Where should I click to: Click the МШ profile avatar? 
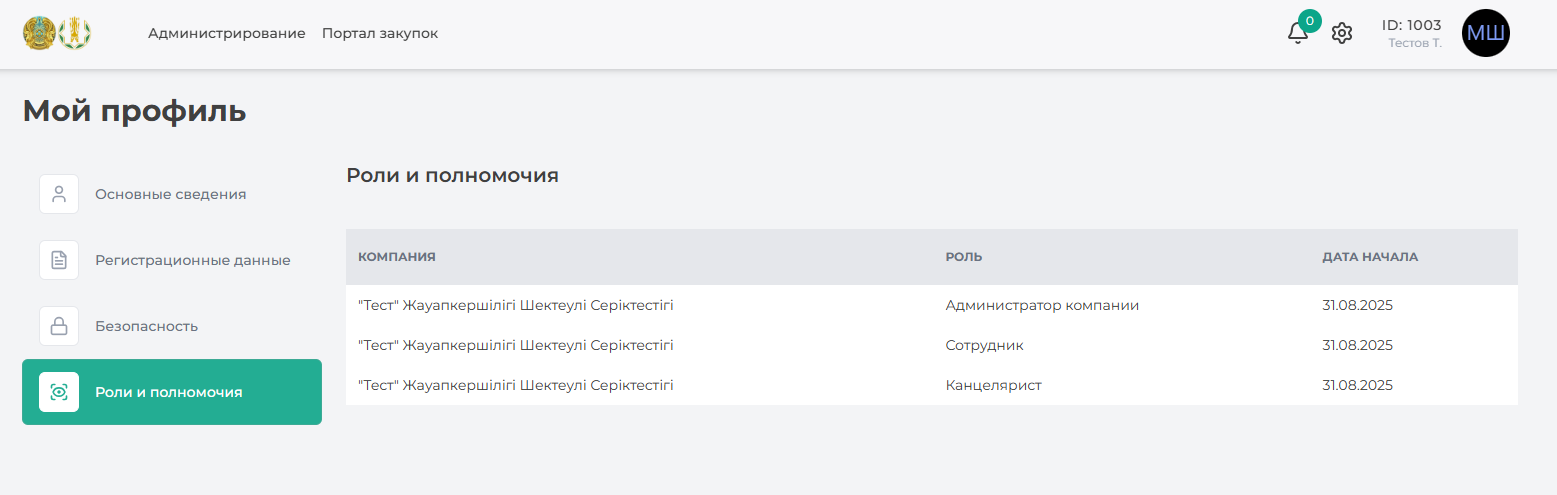(x=1485, y=33)
